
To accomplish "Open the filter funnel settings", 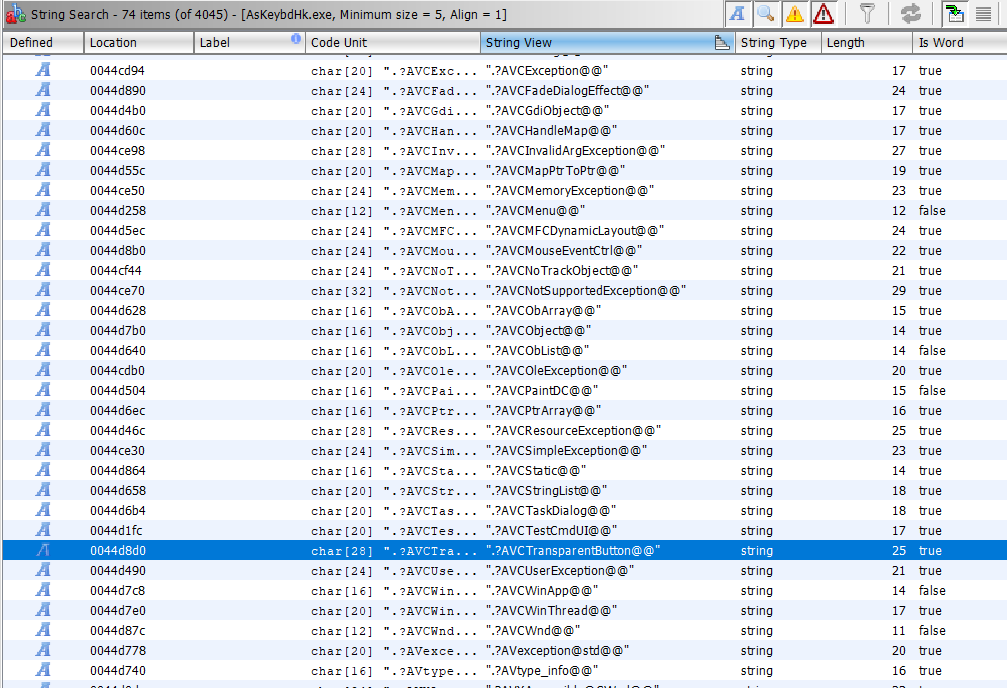I will tap(867, 13).
